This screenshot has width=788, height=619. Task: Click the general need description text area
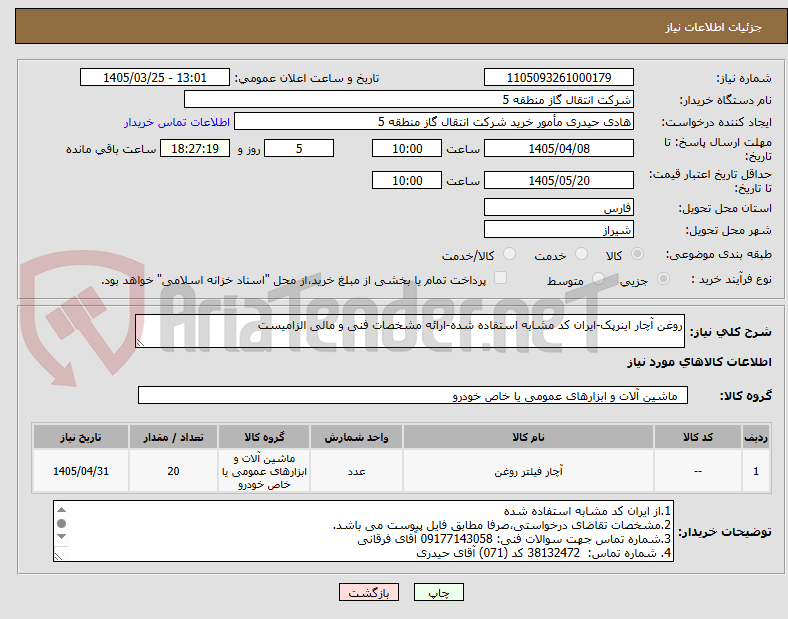tap(410, 331)
